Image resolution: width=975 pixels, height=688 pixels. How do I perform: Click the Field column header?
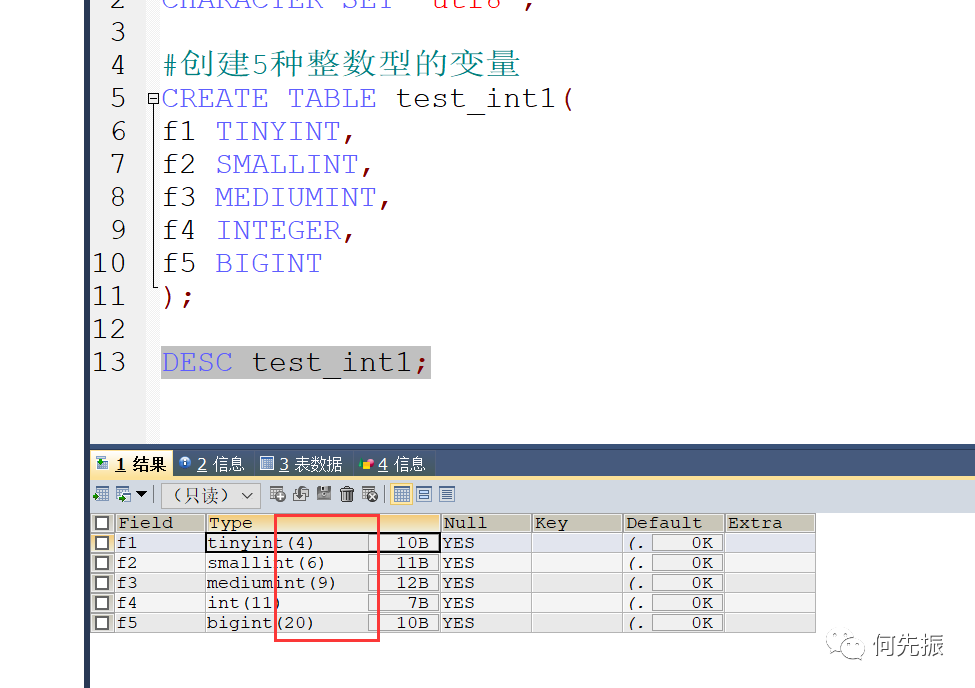click(x=160, y=523)
